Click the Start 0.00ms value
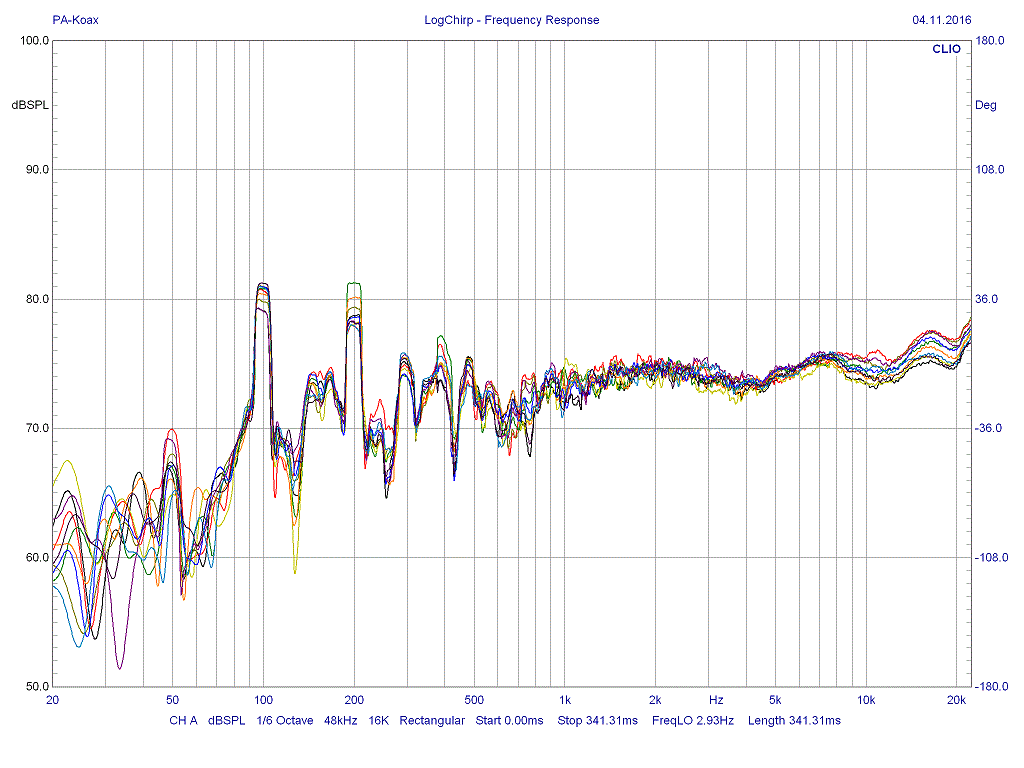This screenshot has width=1024, height=768. [509, 720]
